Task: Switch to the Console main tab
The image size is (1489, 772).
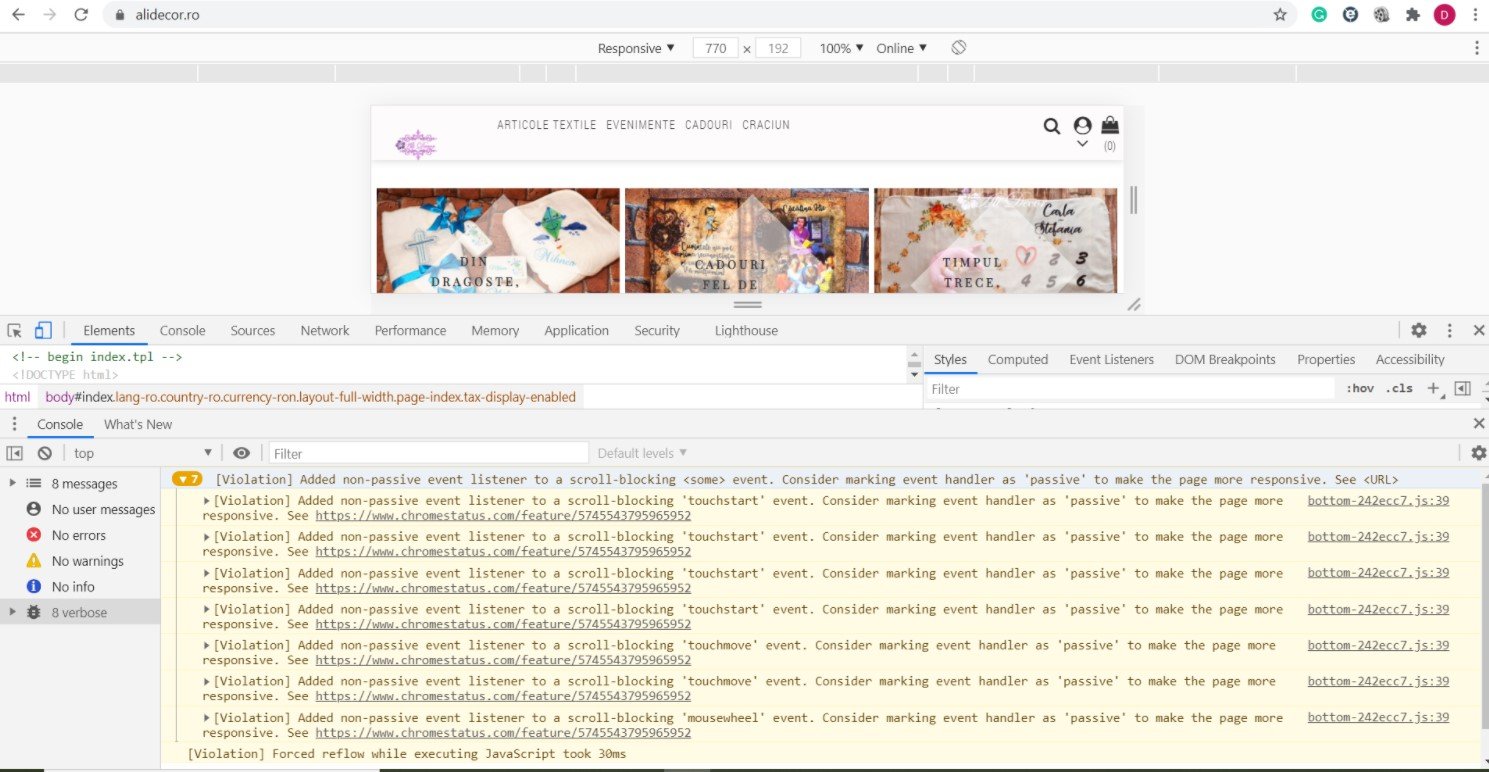Action: pyautogui.click(x=182, y=331)
